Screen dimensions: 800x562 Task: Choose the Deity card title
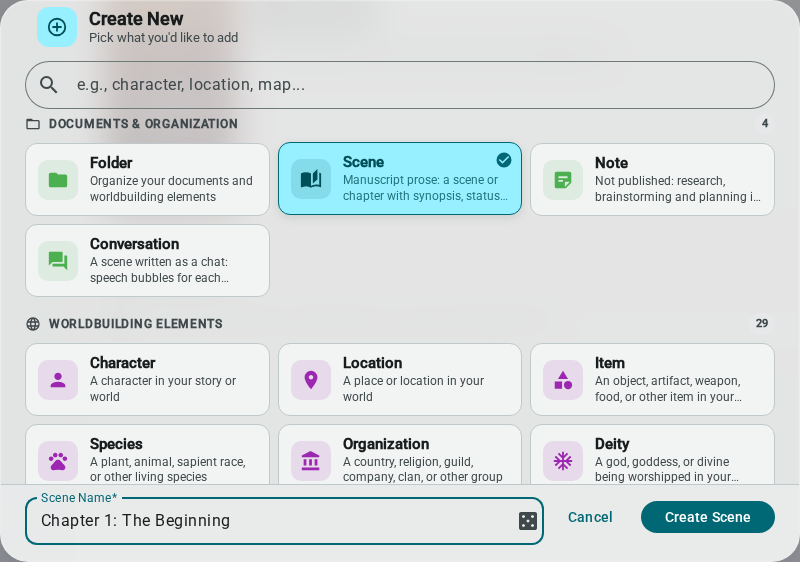(x=612, y=444)
